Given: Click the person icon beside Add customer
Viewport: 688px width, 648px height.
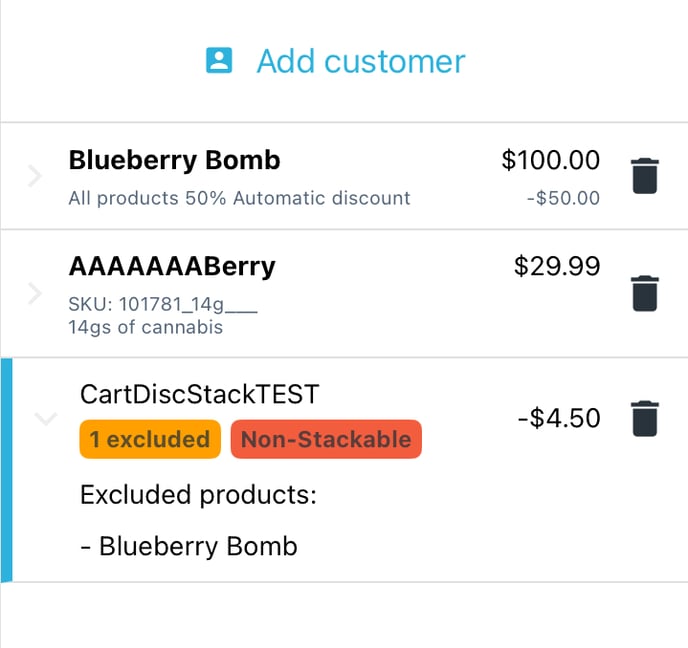Looking at the screenshot, I should (219, 61).
